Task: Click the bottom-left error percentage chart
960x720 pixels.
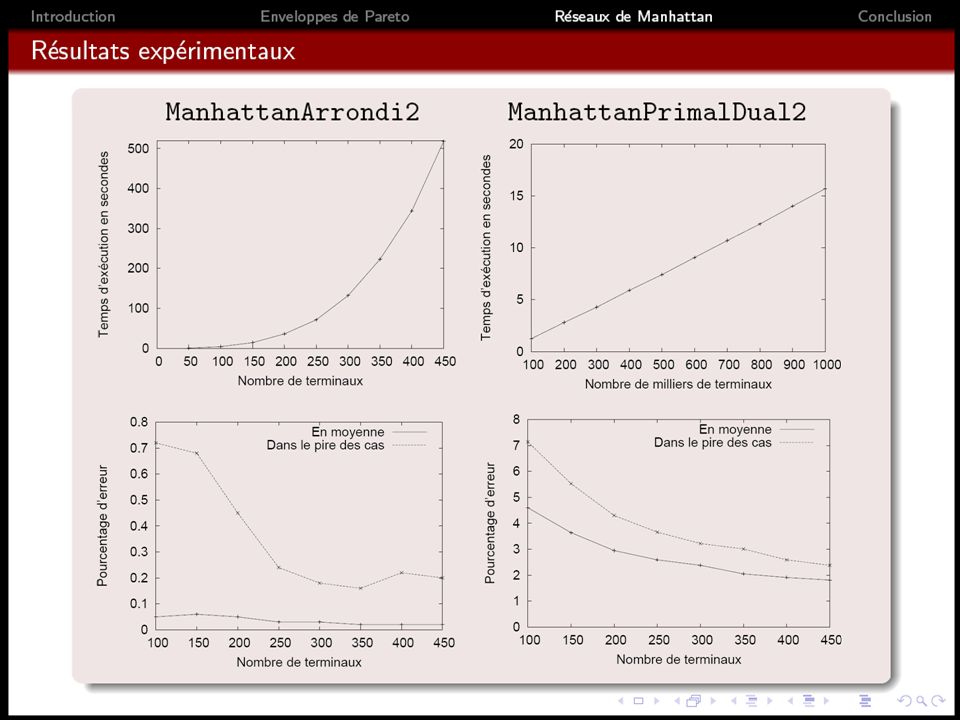Action: pos(300,525)
